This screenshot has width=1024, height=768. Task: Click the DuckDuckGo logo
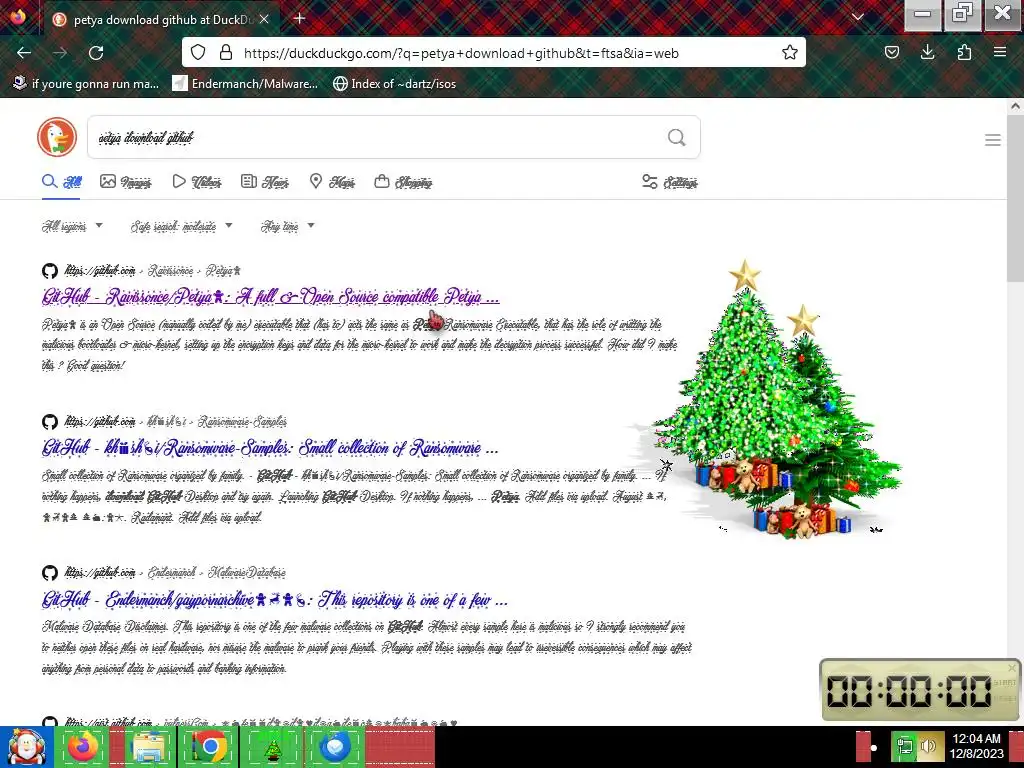pyautogui.click(x=57, y=137)
